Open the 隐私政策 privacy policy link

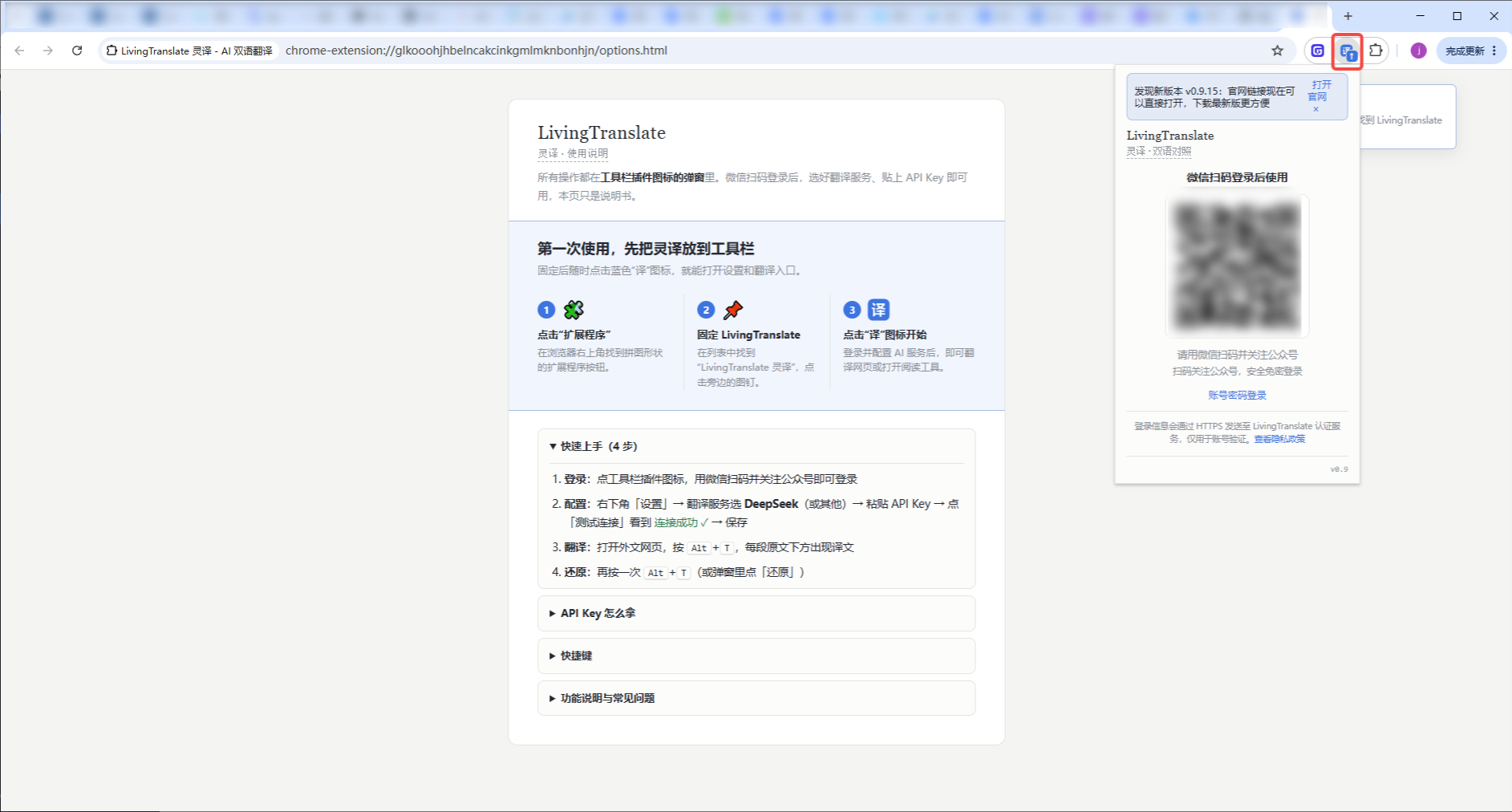(x=1288, y=439)
